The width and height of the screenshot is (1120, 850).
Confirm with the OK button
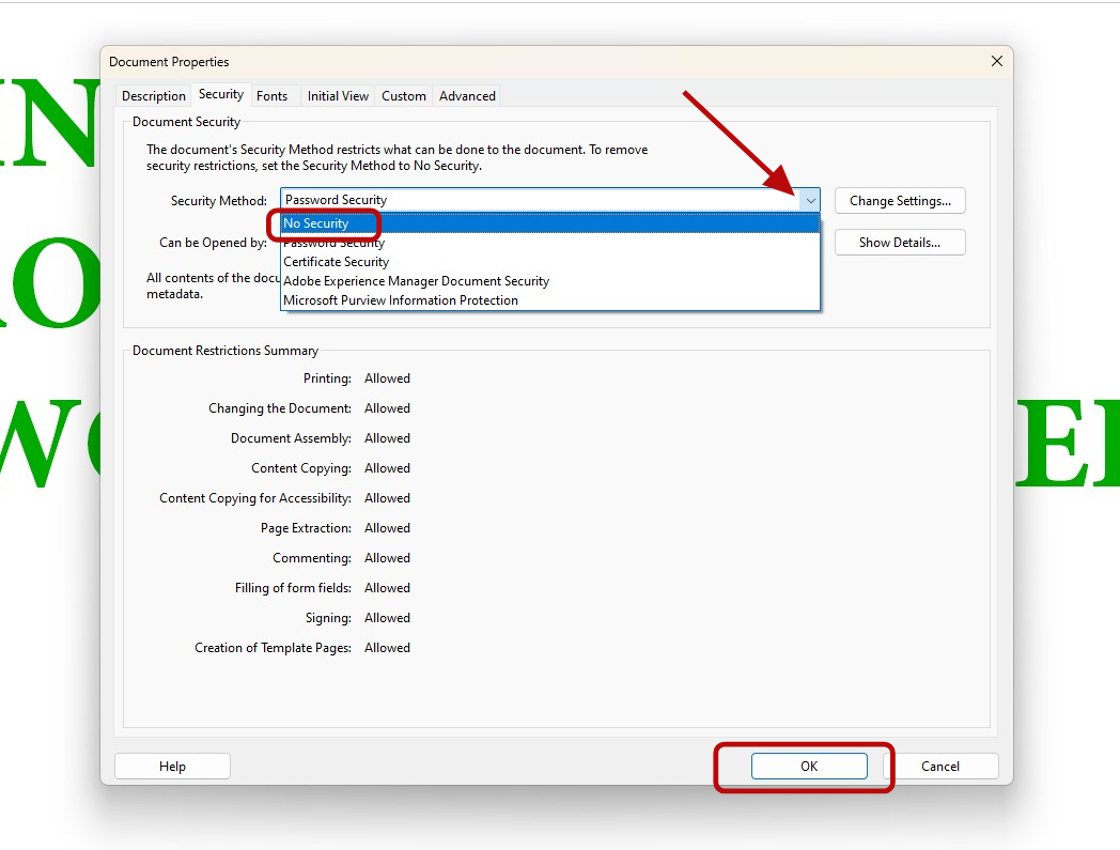809,766
